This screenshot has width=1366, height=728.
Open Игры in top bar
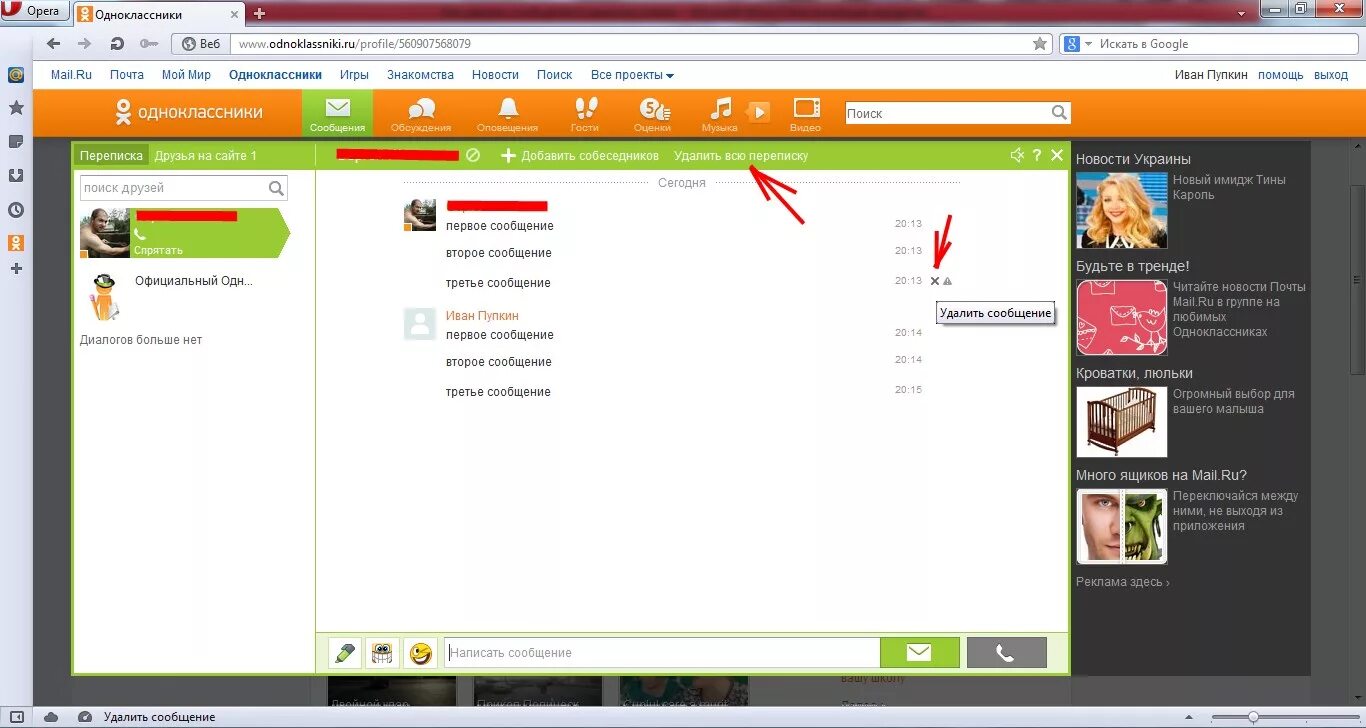coord(354,75)
